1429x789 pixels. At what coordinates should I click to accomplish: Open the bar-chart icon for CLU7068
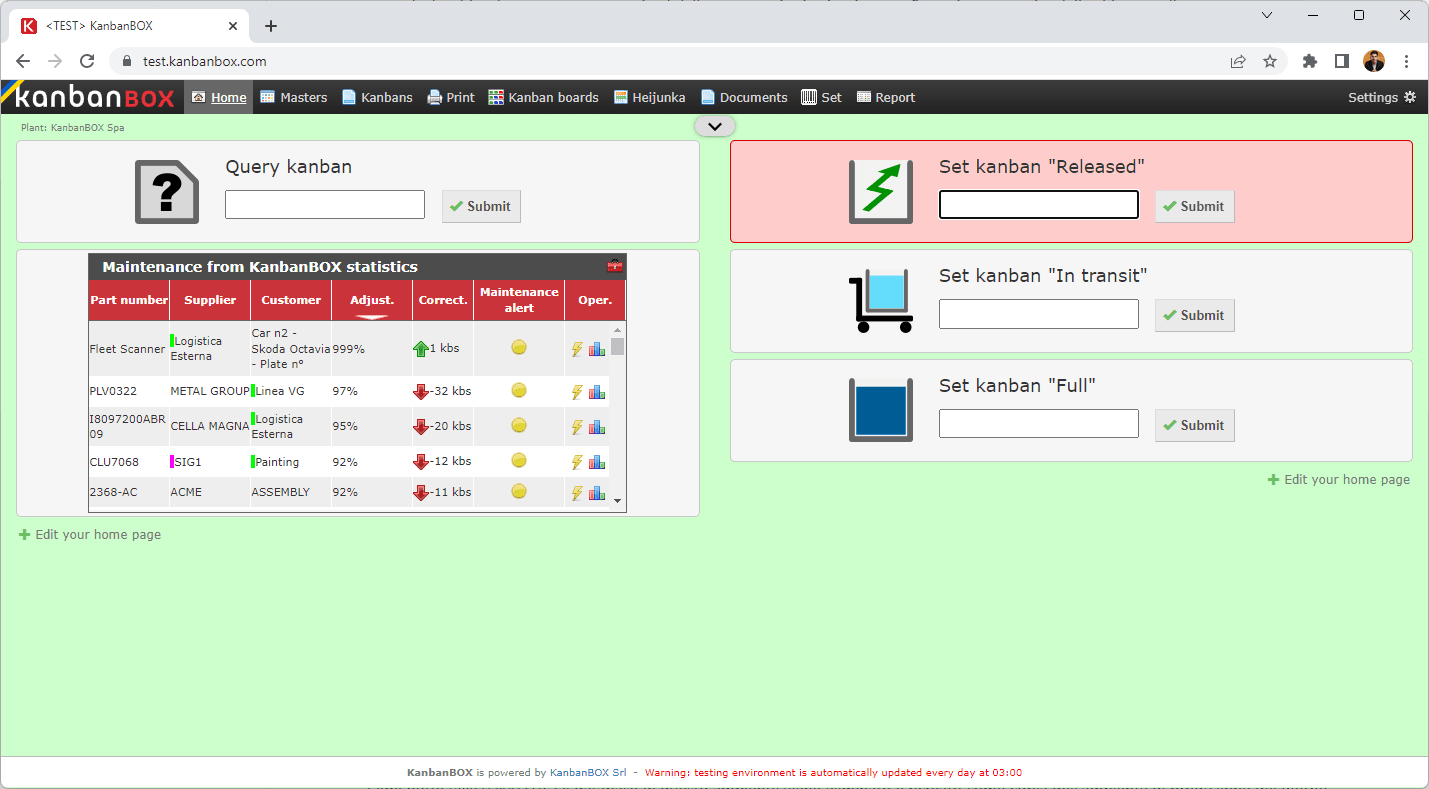[597, 461]
